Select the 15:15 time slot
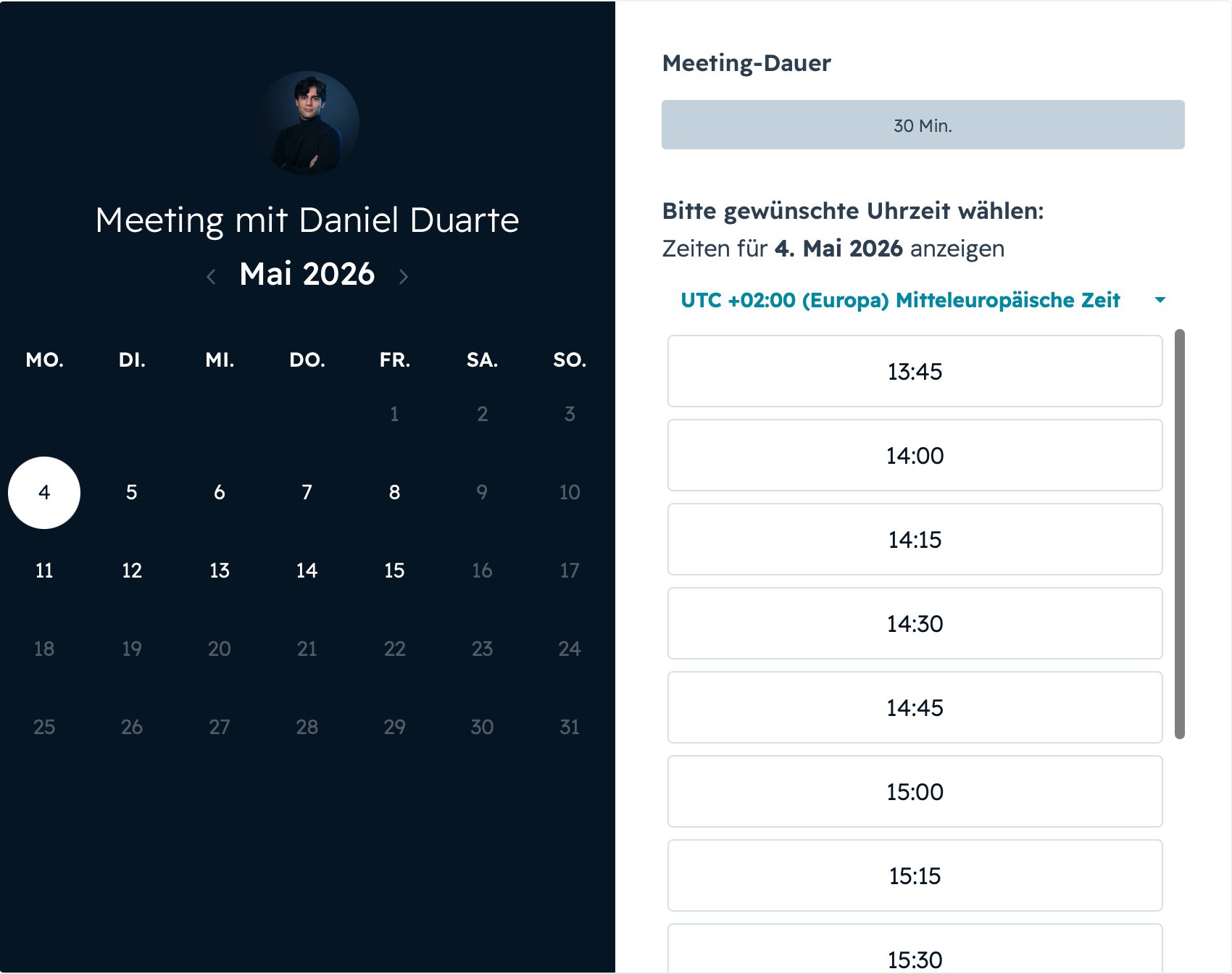 point(915,875)
